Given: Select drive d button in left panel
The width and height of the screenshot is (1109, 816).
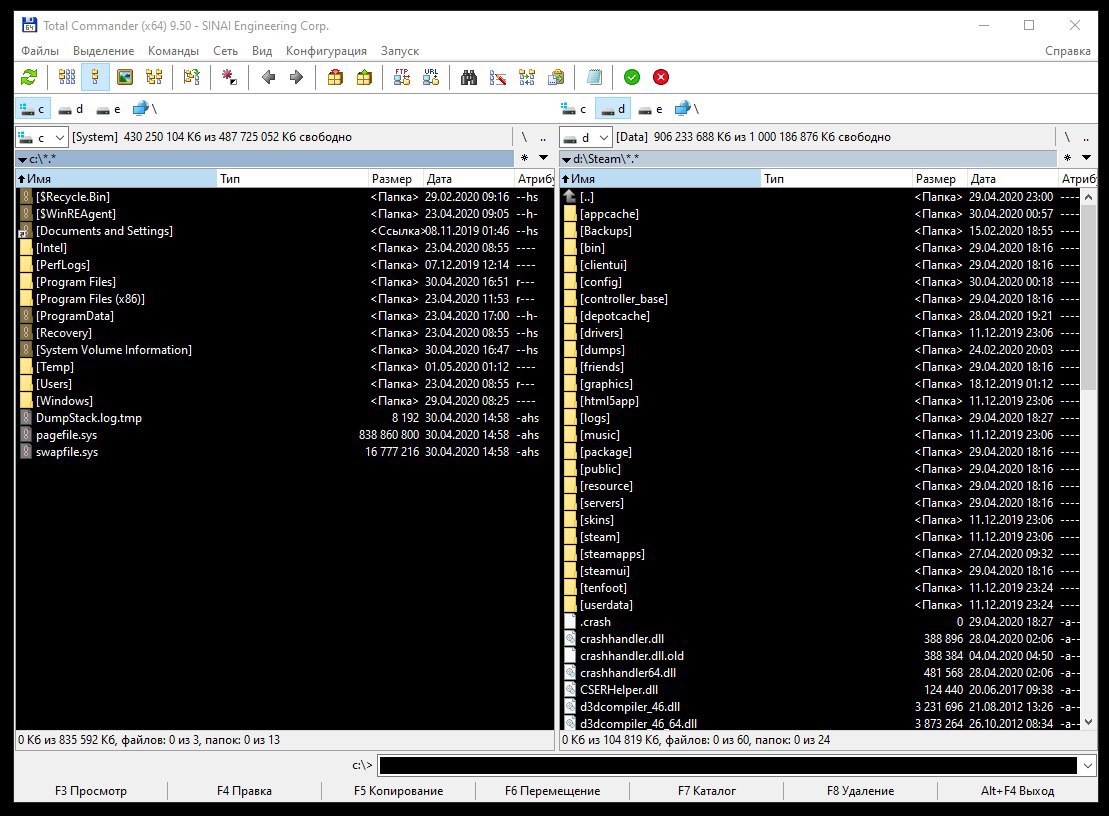Looking at the screenshot, I should click(x=71, y=109).
